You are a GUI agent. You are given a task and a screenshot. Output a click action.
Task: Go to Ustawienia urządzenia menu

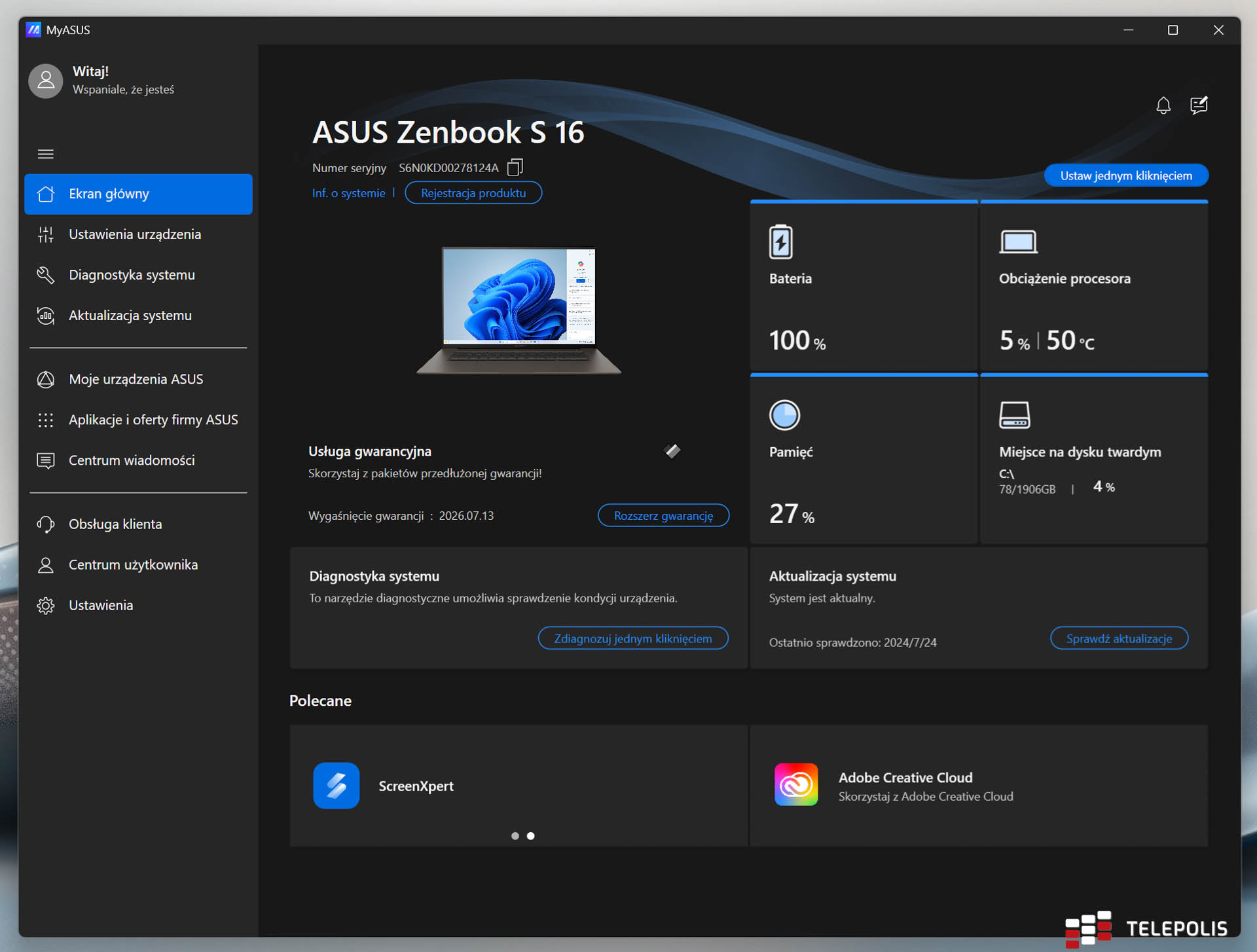point(135,234)
